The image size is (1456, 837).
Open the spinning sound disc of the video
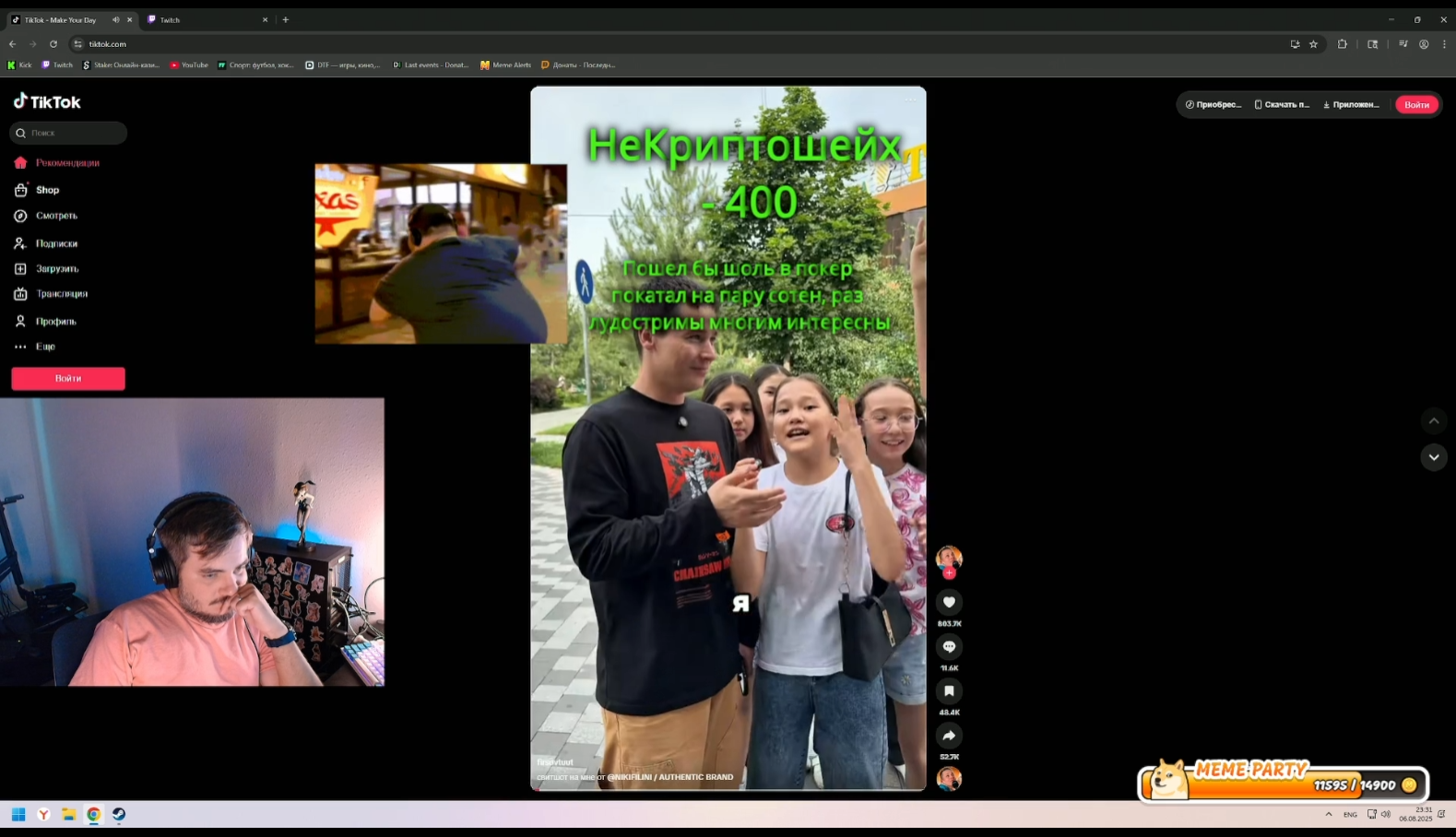click(949, 778)
